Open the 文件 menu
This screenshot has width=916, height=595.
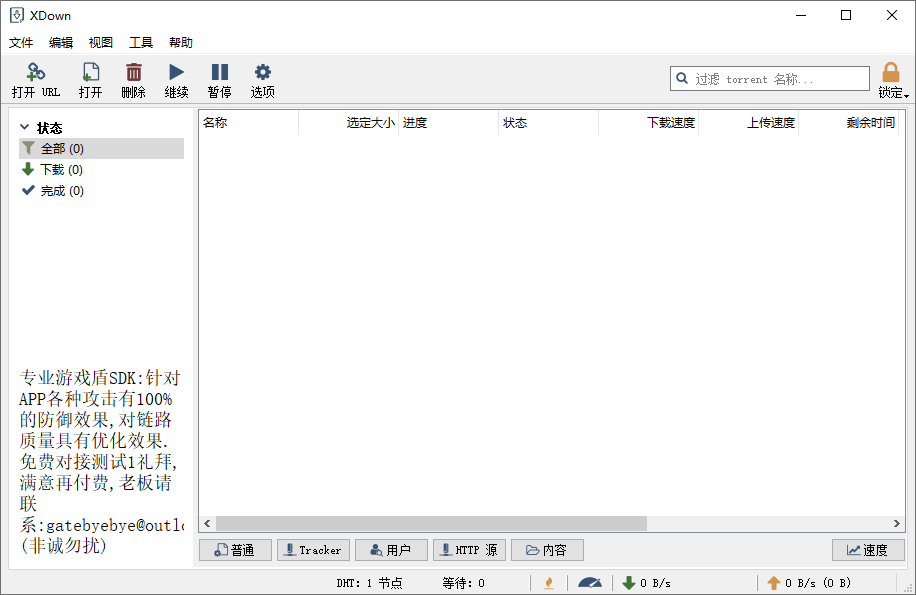21,43
